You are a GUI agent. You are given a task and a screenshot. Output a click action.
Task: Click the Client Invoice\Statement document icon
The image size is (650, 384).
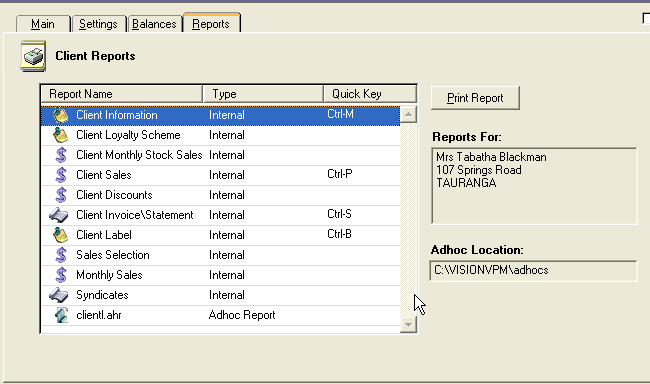(58, 215)
